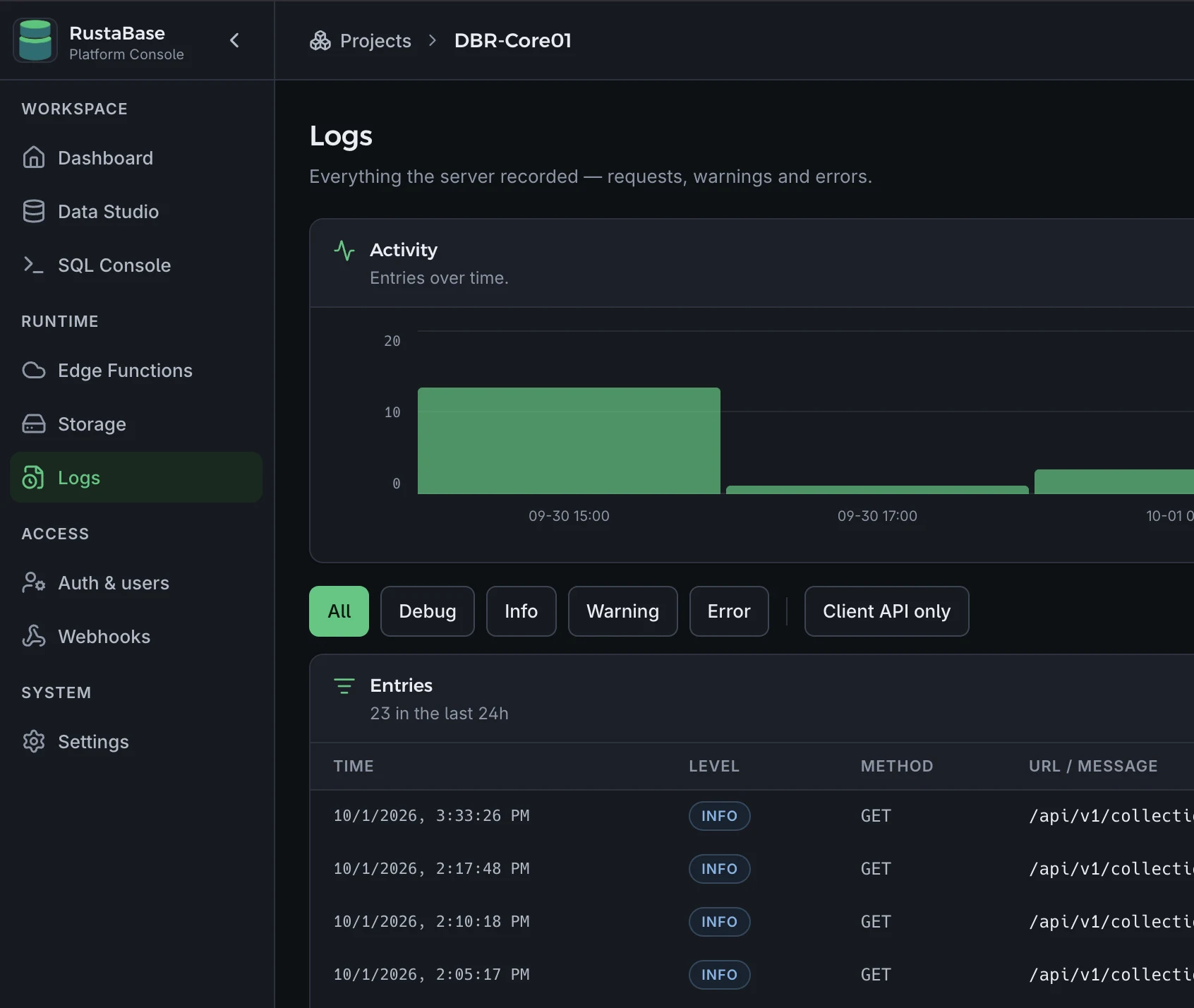Click the Entries filter lines icon
Viewport: 1194px width, 1008px height.
coord(344,686)
